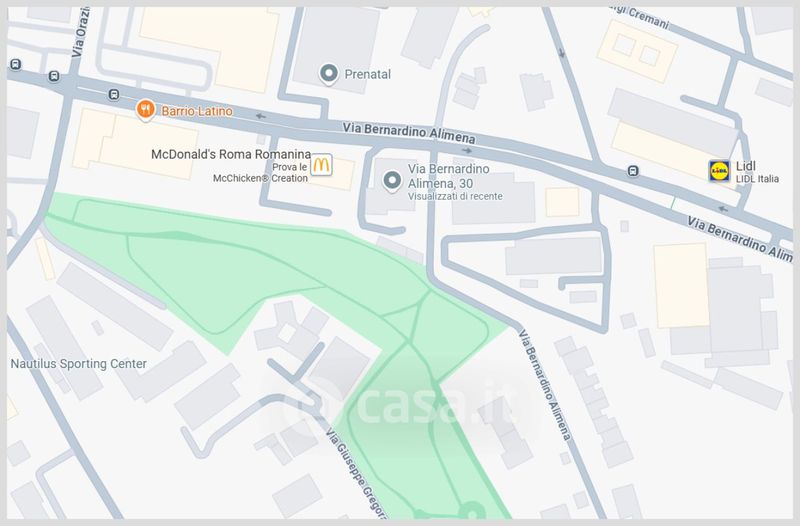Open the Prenatal place label

coord(367,74)
